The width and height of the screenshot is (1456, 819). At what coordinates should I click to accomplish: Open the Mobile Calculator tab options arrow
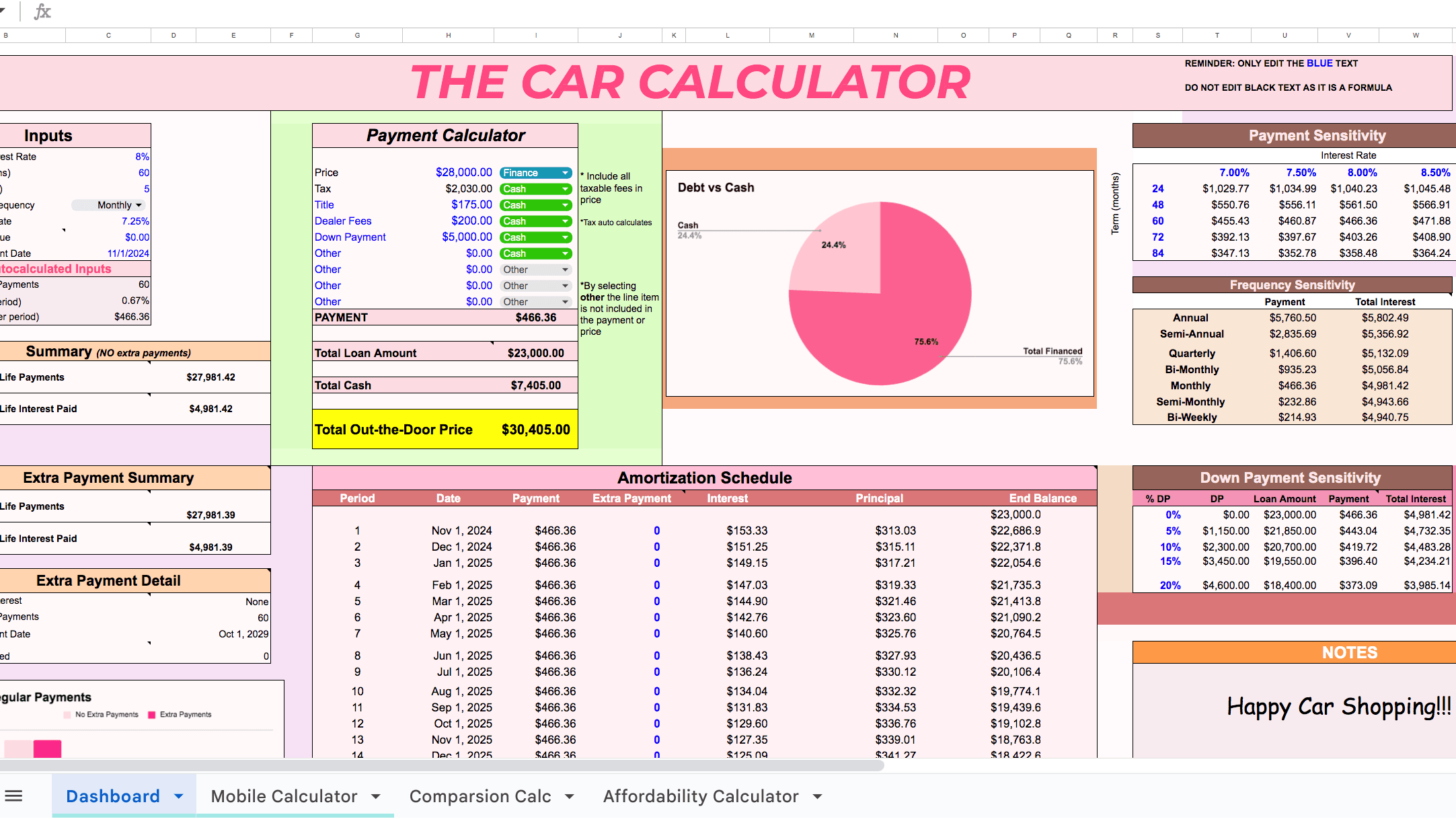point(376,796)
